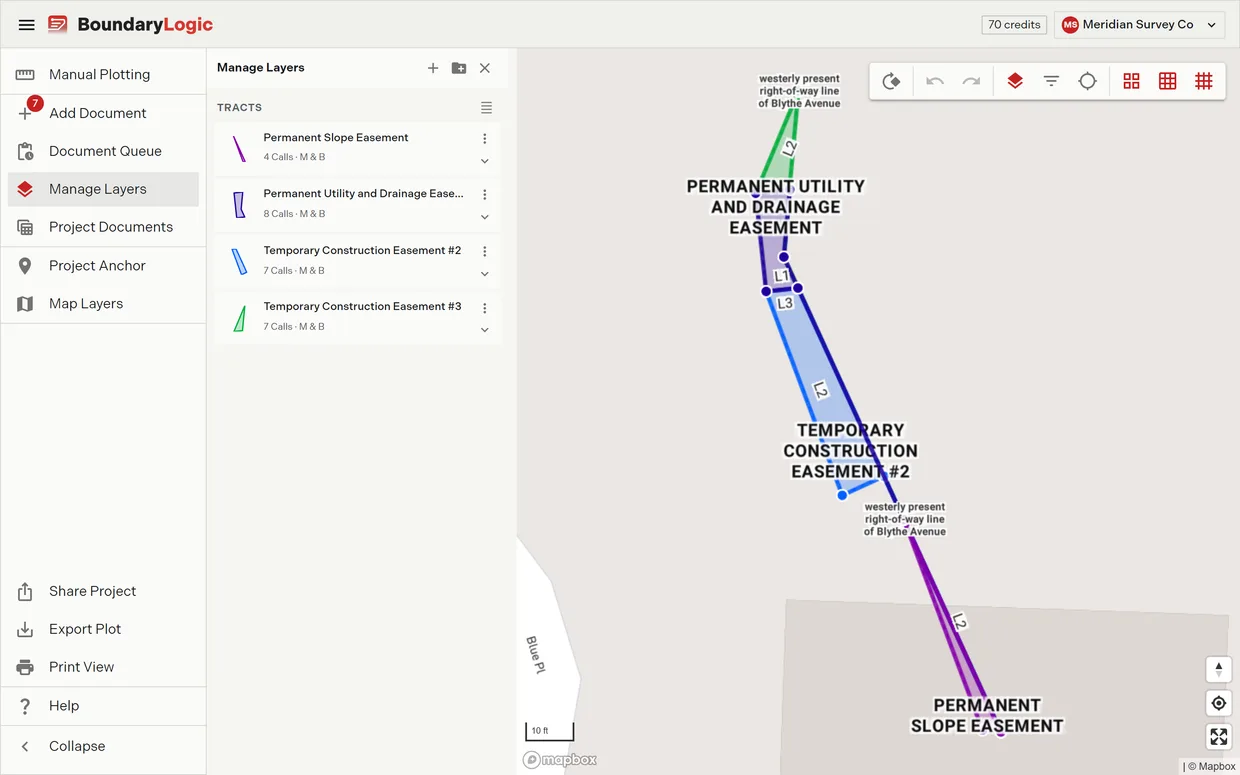The height and width of the screenshot is (775, 1240).
Task: Expand Temporary Construction Easement #2 details
Action: 485,274
